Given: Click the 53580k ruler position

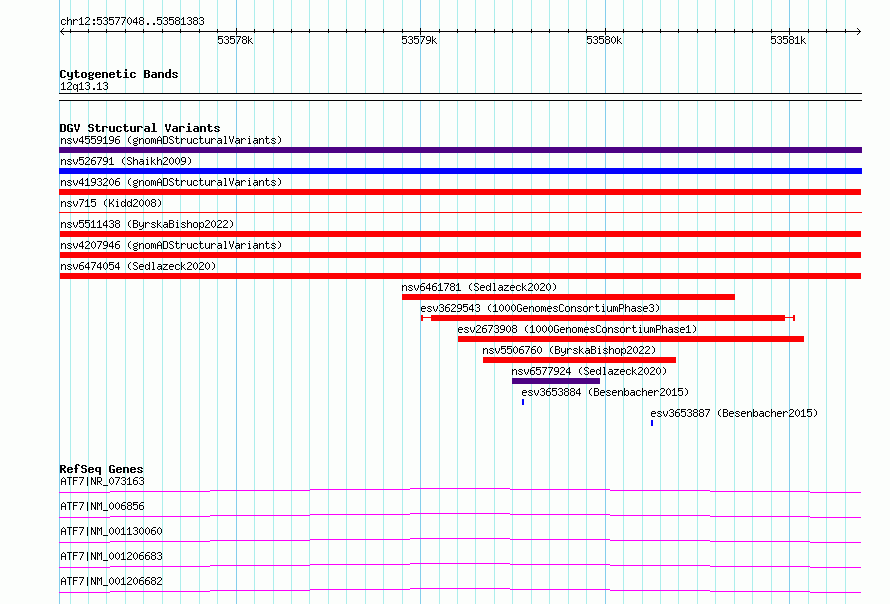Looking at the screenshot, I should (x=604, y=40).
